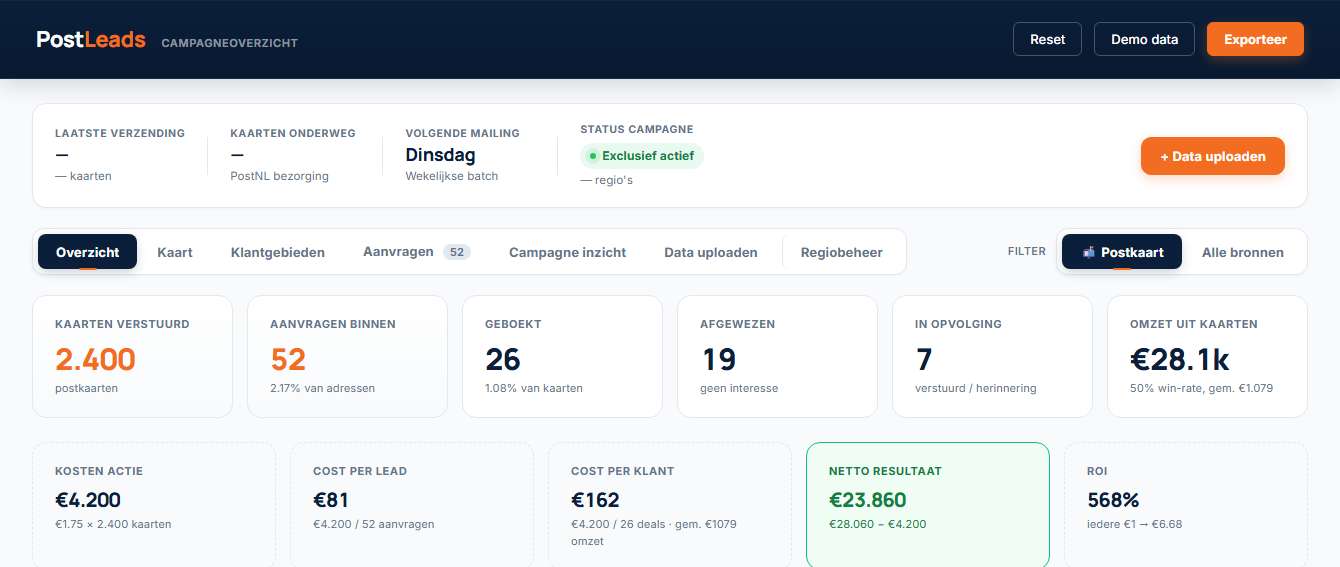Open the Klantgebieden tab
This screenshot has width=1340, height=567.
pos(278,252)
